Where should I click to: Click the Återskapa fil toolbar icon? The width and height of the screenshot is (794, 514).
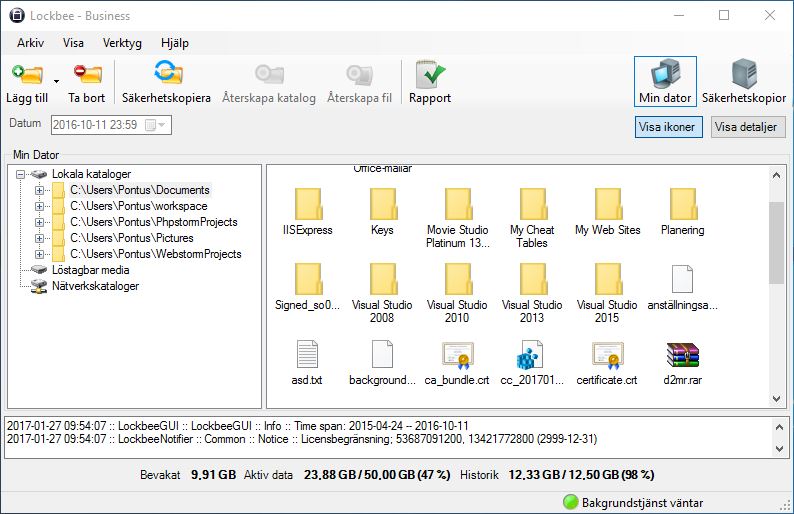359,74
